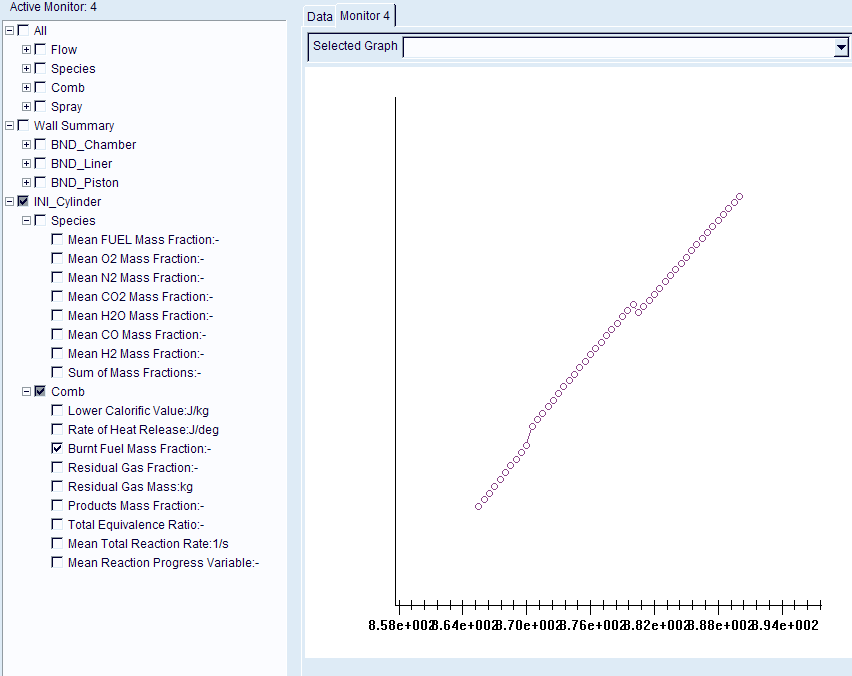The height and width of the screenshot is (676, 852).
Task: Expand the BND_Chamber node
Action: click(x=26, y=145)
